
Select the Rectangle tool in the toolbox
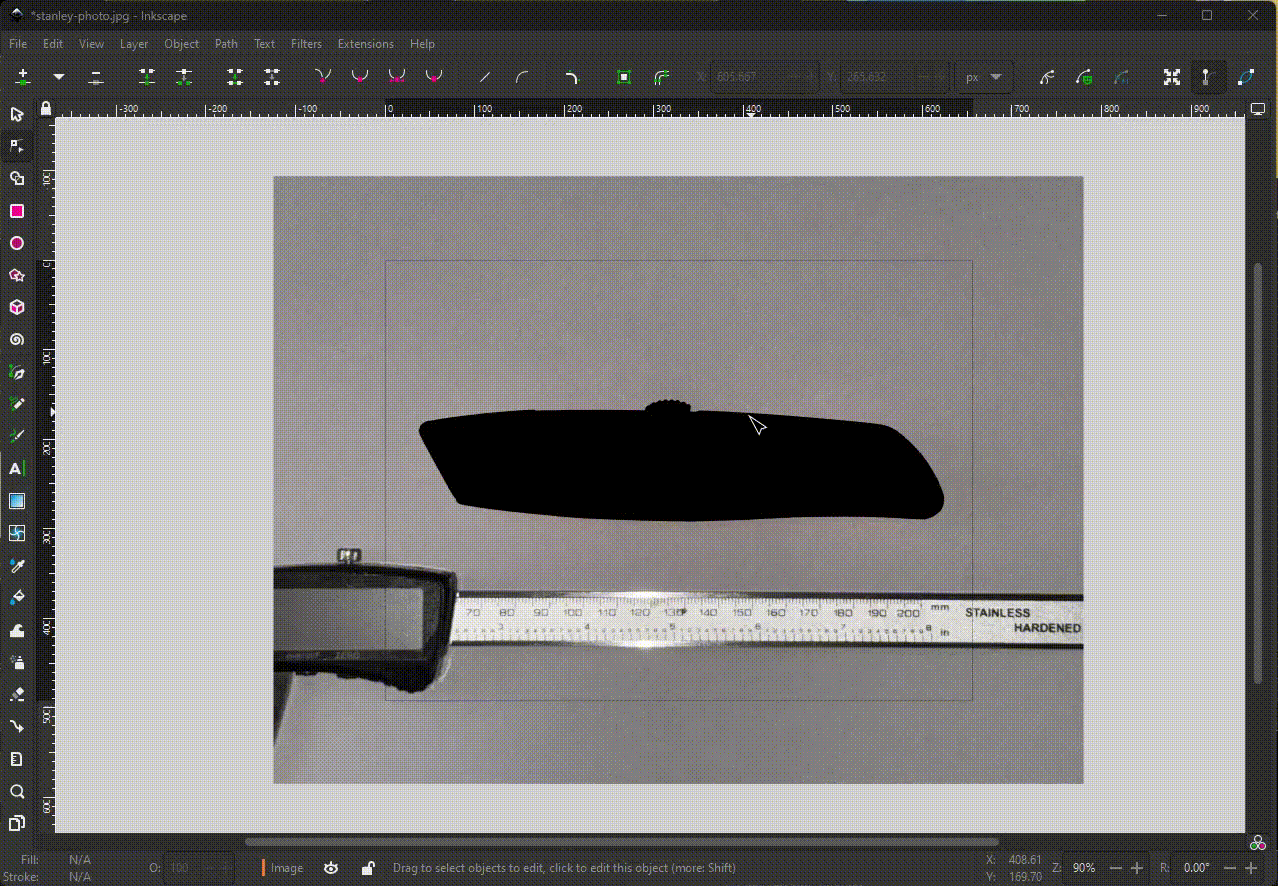[17, 211]
